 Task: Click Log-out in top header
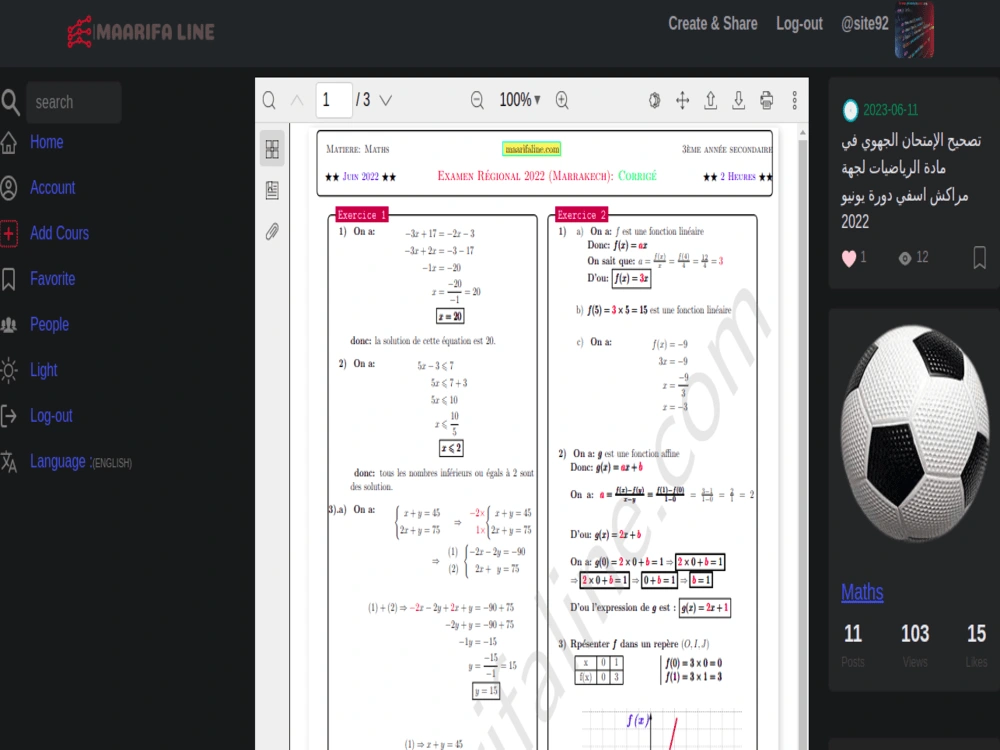799,24
